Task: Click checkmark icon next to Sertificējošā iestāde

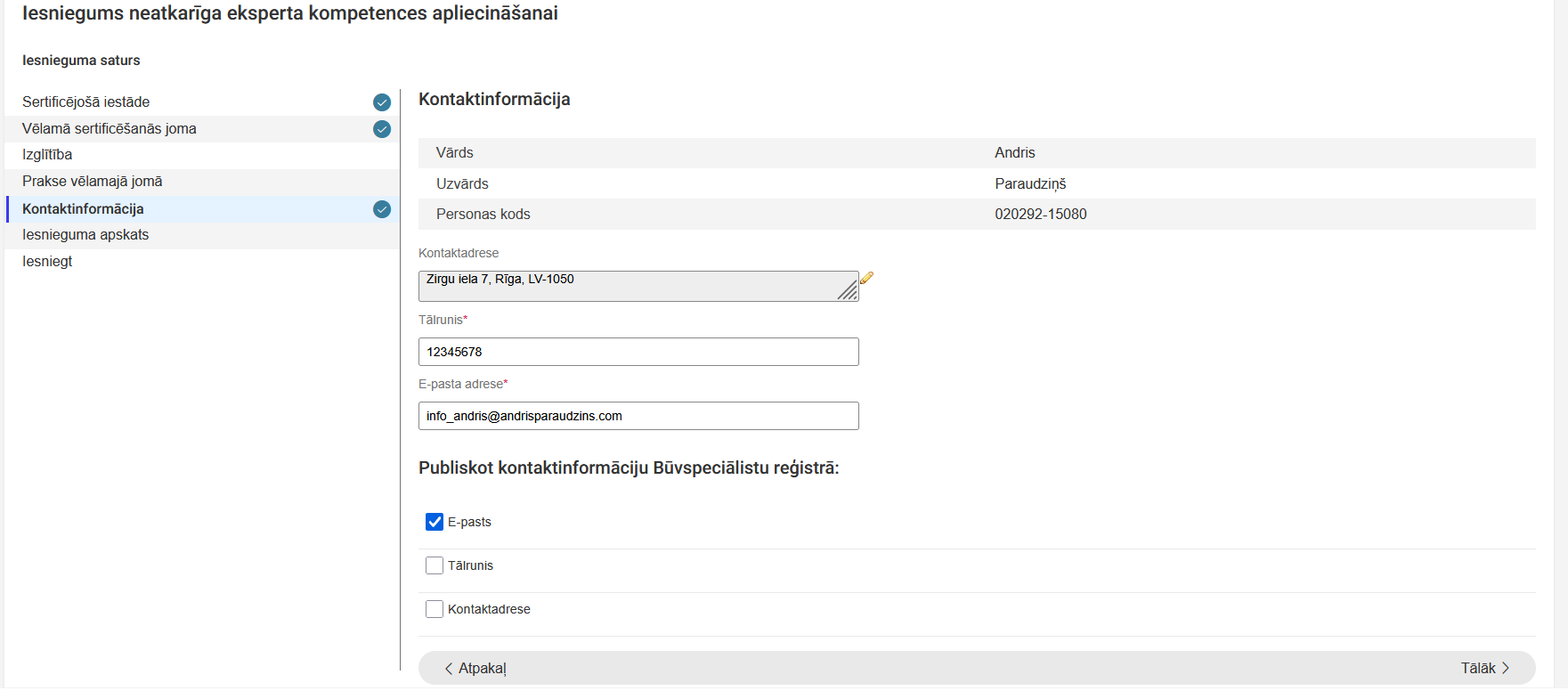Action: click(382, 102)
